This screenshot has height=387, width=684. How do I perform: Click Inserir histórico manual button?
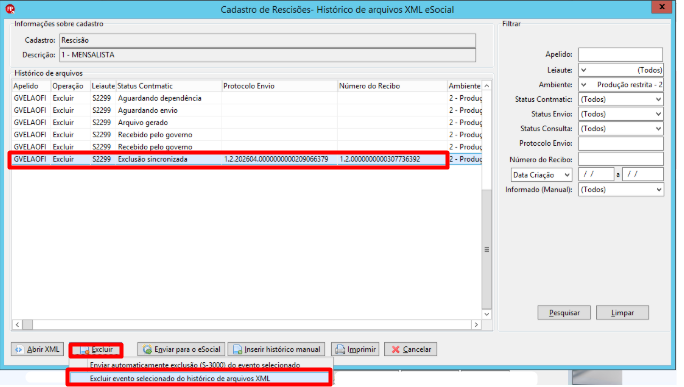point(276,349)
